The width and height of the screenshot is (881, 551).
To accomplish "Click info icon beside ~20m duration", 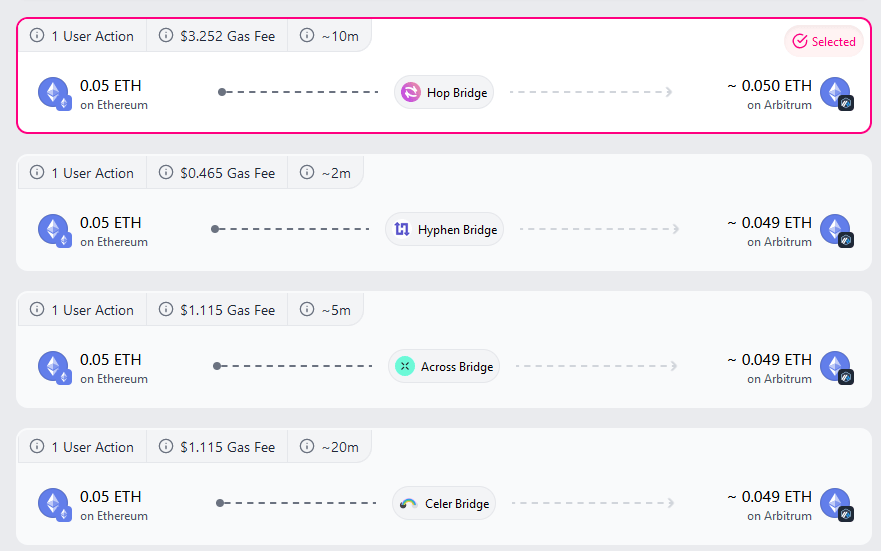I will 307,447.
